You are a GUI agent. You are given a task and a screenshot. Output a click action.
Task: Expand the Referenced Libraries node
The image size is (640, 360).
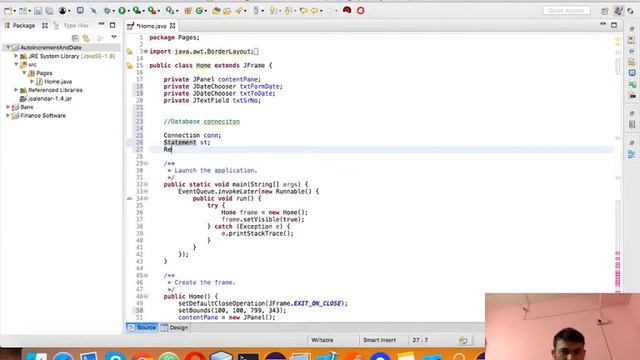click(16, 90)
